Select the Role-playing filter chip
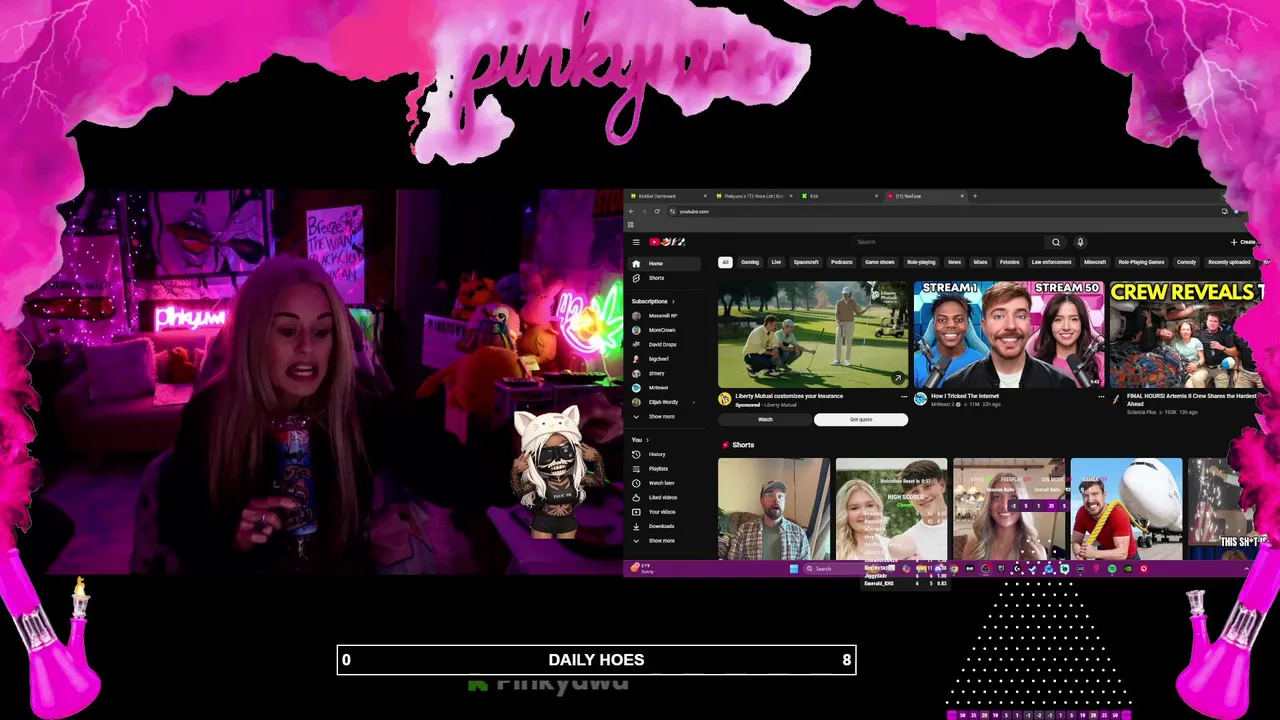1280x720 pixels. 921,262
